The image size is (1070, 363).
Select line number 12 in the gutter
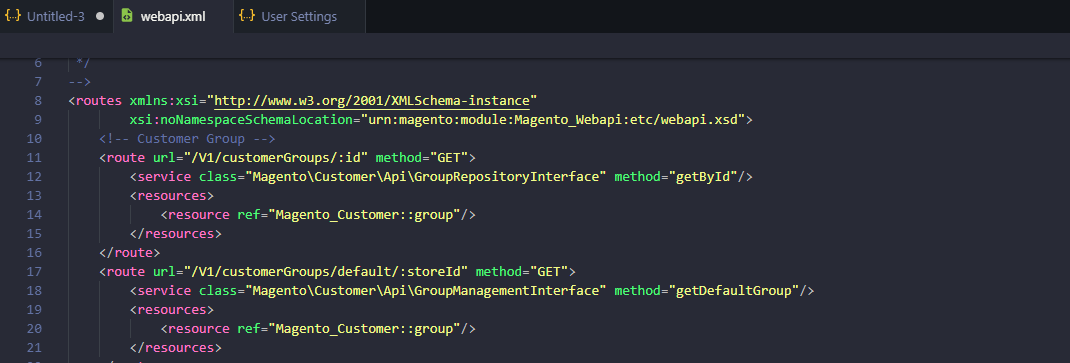coord(34,177)
